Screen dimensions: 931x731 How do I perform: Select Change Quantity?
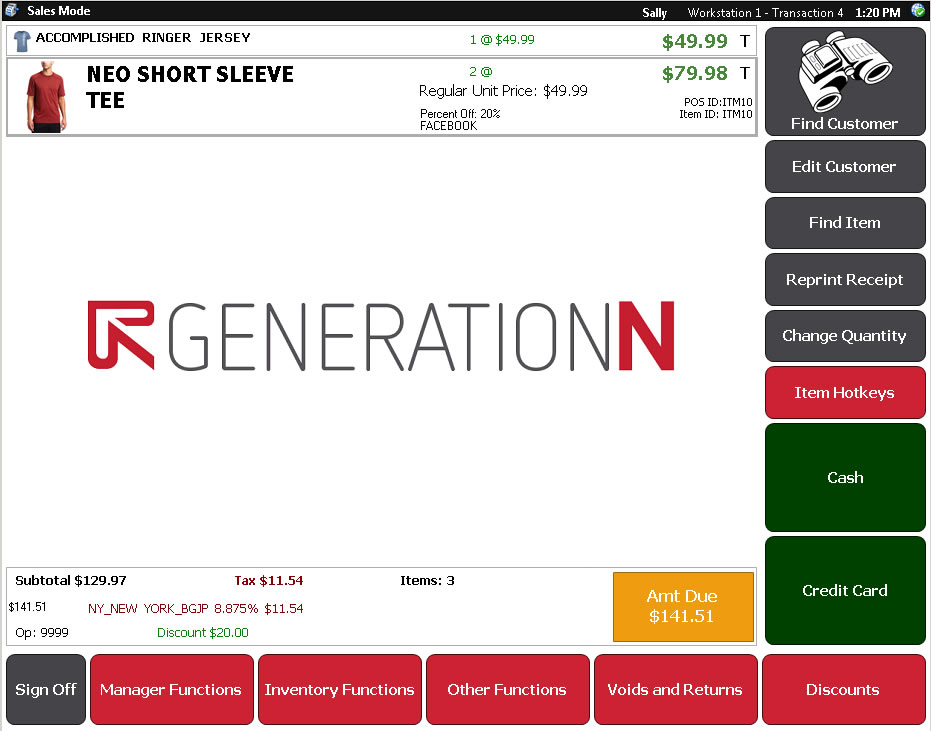(845, 336)
